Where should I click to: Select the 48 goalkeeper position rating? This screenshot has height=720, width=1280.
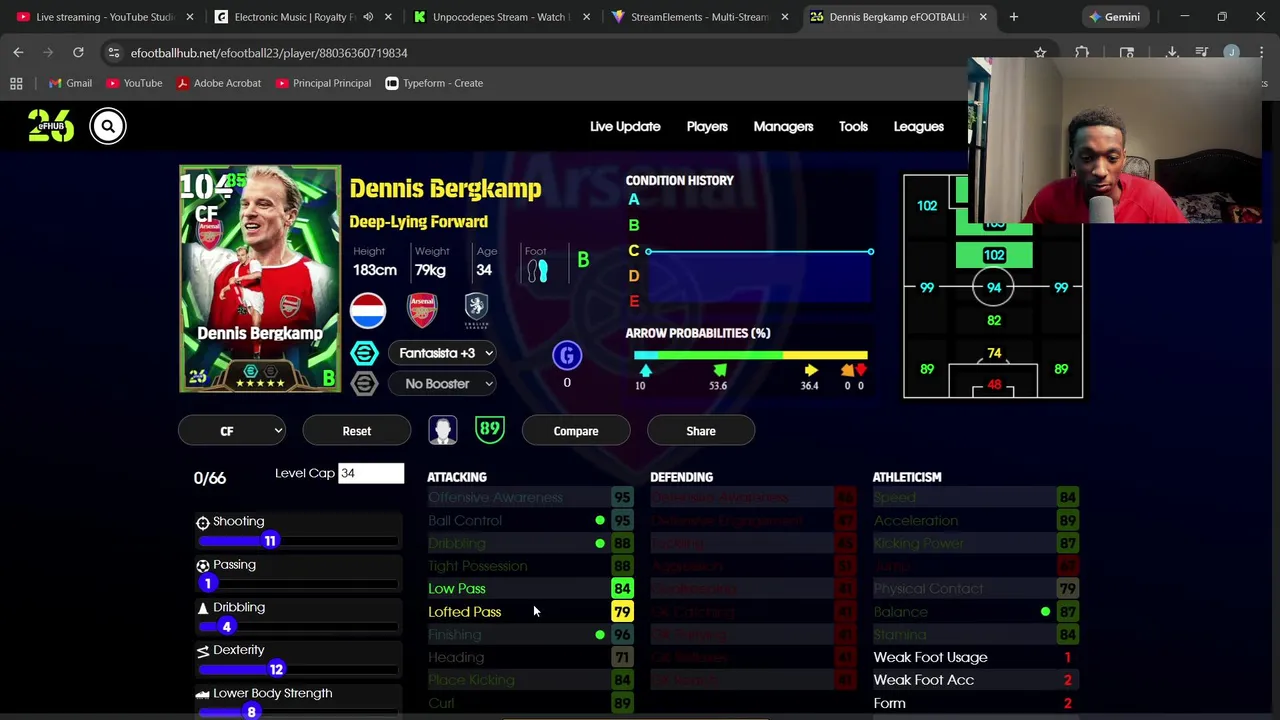pyautogui.click(x=994, y=385)
